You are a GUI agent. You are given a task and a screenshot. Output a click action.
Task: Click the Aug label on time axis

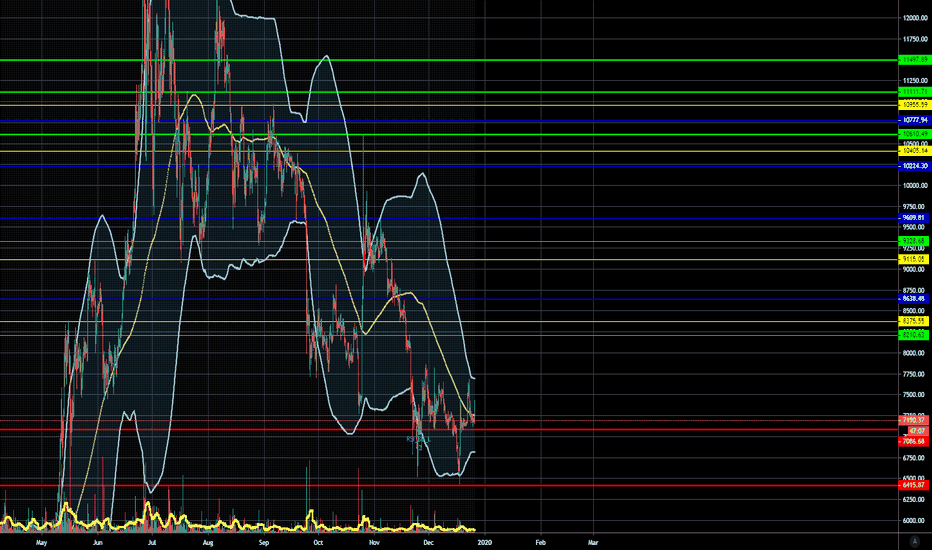[x=208, y=542]
